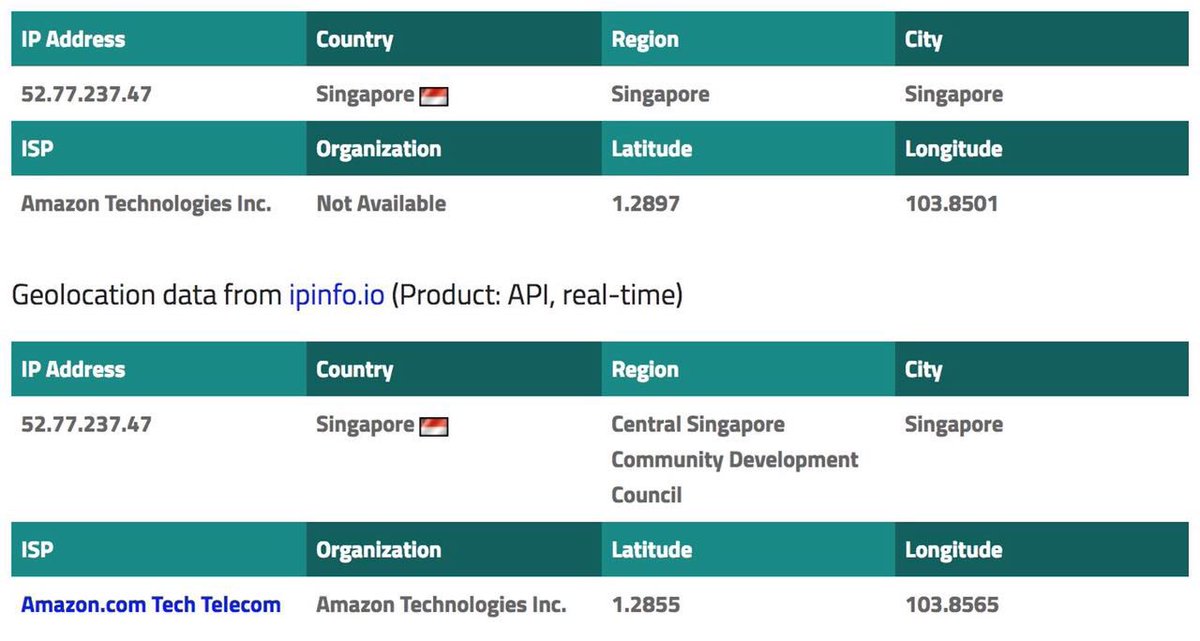Select IP 52.77.237.47 in ipinfo table
The width and height of the screenshot is (1200, 641).
click(x=86, y=424)
